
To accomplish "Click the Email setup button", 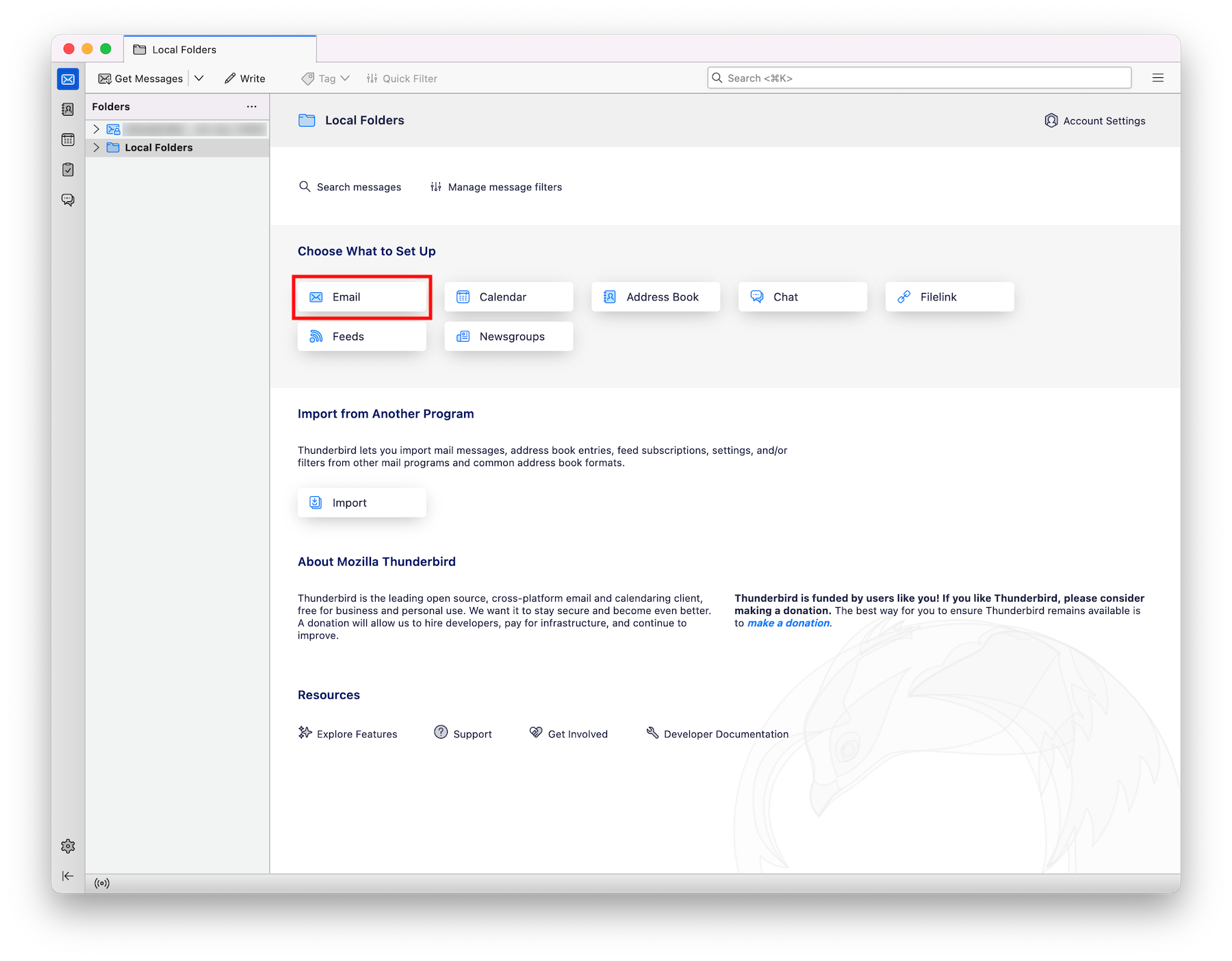I will coord(361,297).
